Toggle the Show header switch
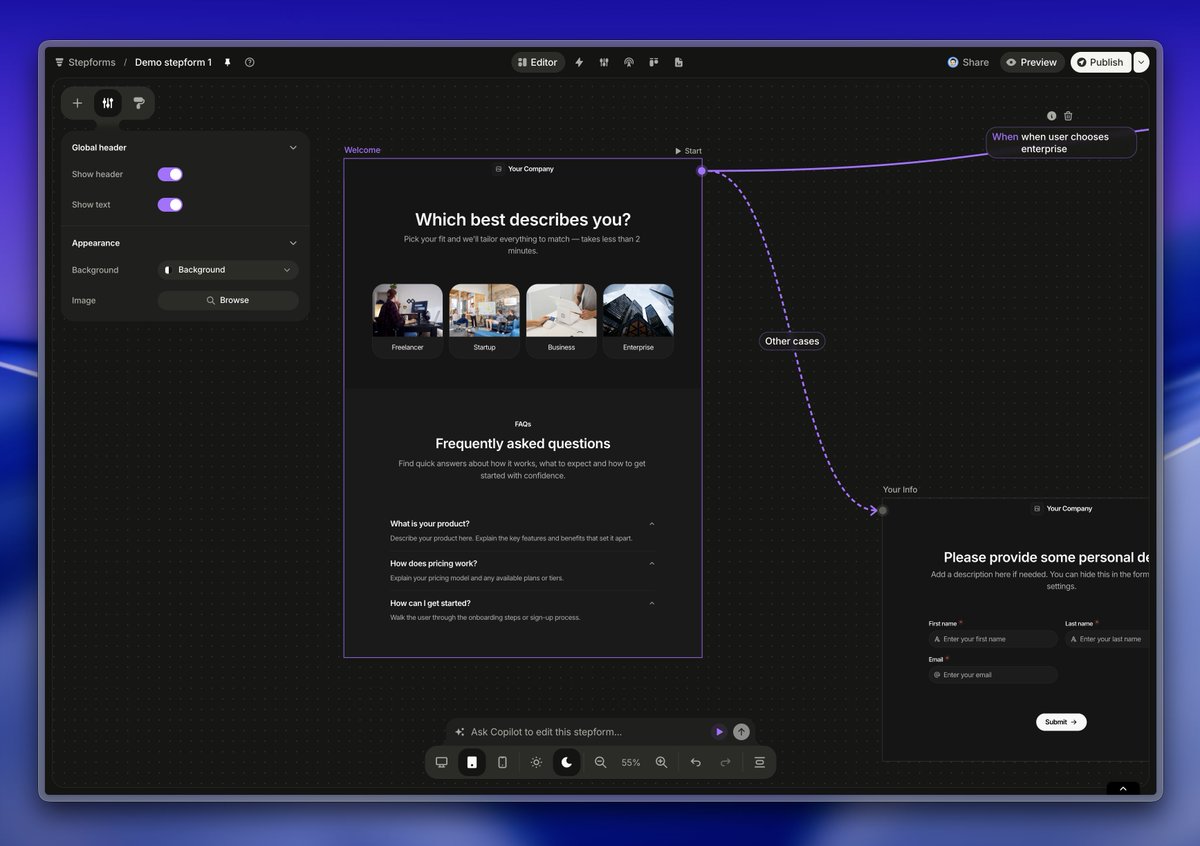Screen dimensions: 1200x846 [x=170, y=174]
